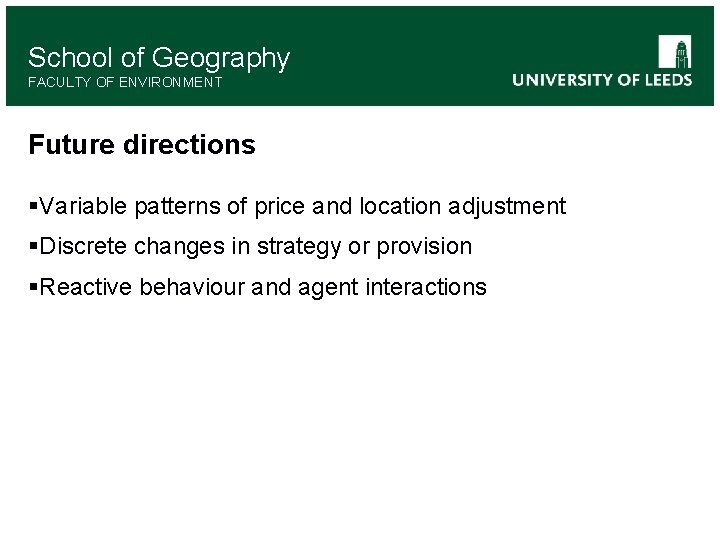Click the bullet marker before 'Reactive behaviour'
The height and width of the screenshot is (540, 720).
[33, 287]
